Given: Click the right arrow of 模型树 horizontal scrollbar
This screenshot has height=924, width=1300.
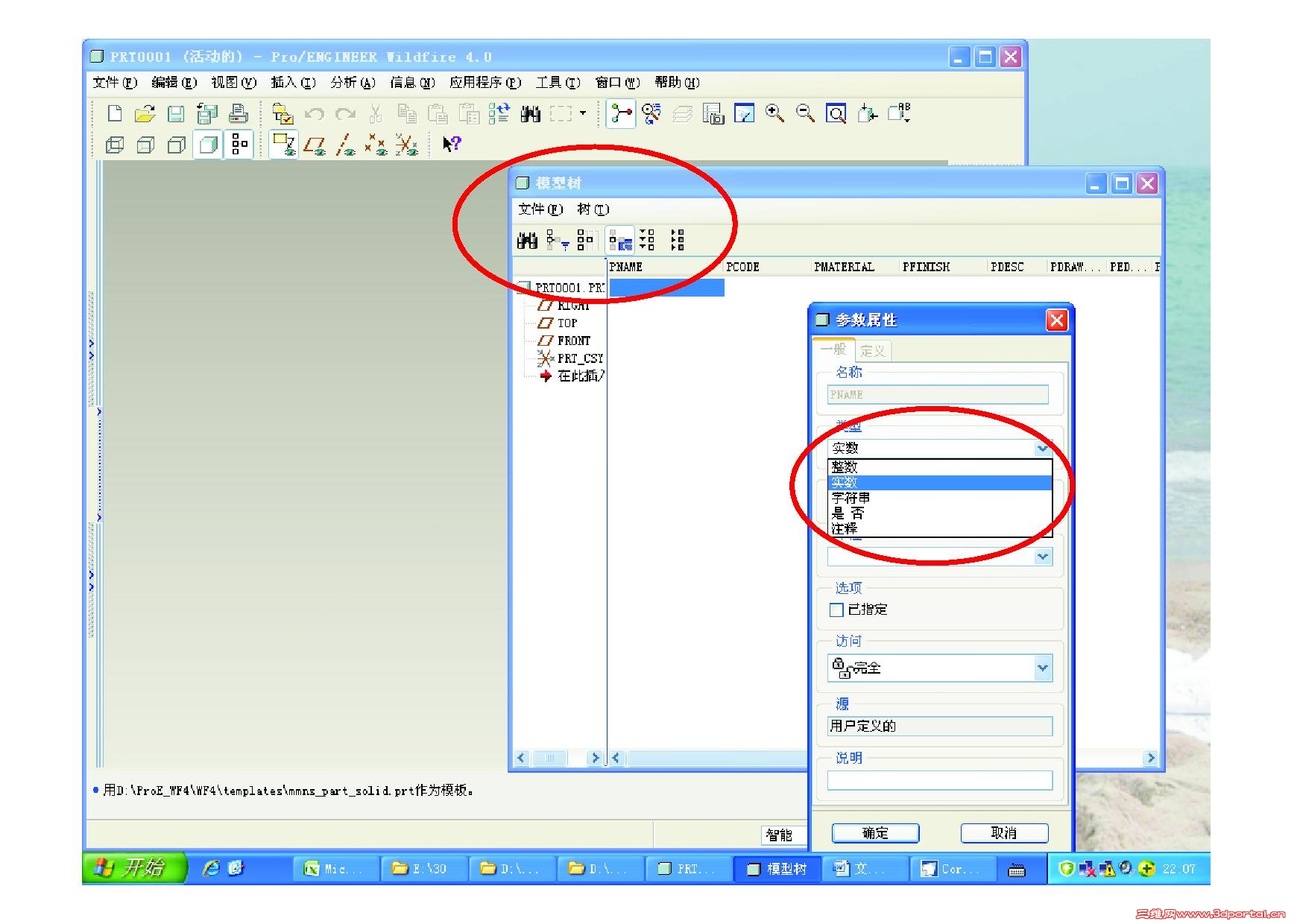Looking at the screenshot, I should click(x=1151, y=758).
